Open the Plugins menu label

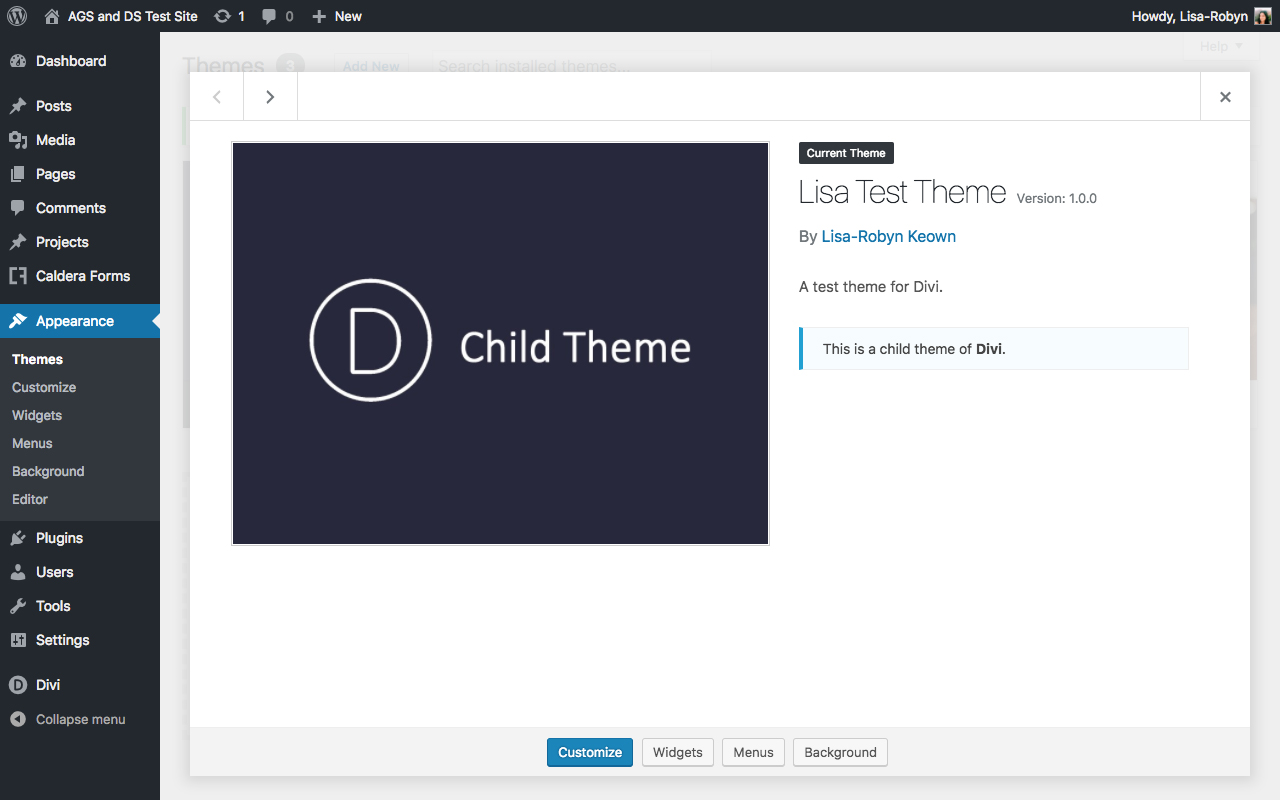coord(59,538)
